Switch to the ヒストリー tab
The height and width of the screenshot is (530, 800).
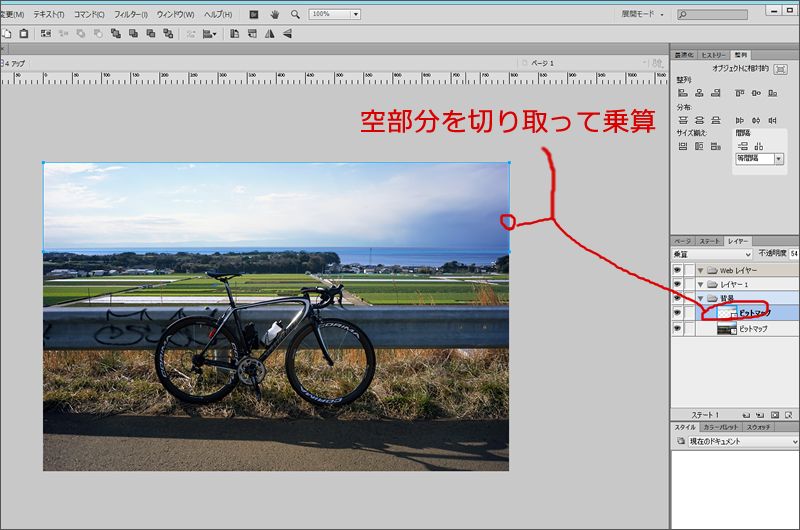(713, 55)
